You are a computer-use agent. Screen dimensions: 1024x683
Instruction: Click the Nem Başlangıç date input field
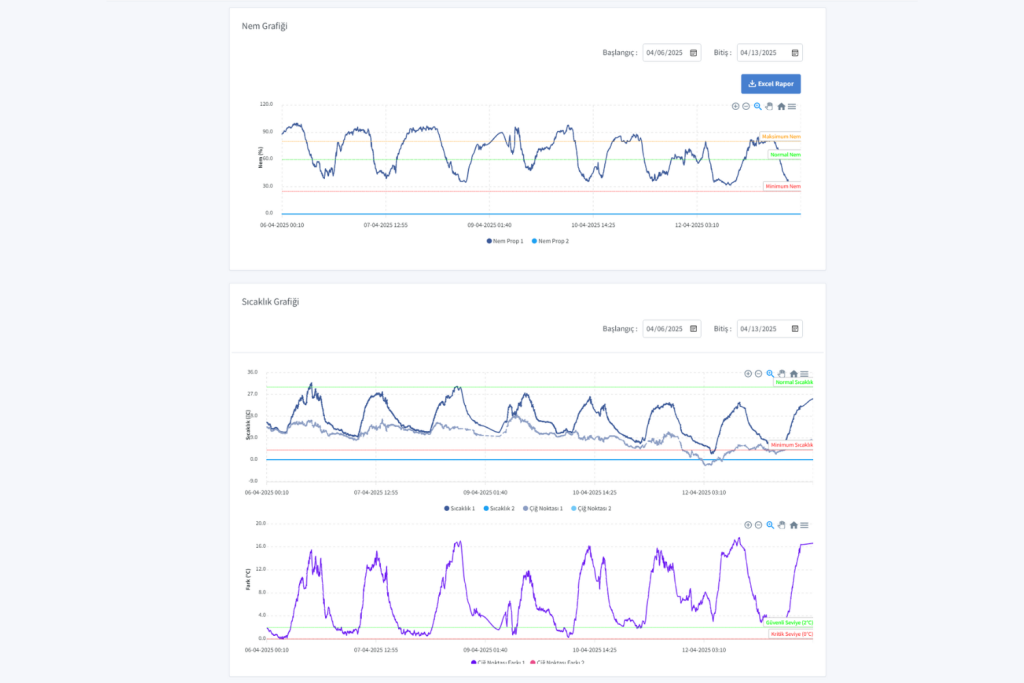pos(665,53)
